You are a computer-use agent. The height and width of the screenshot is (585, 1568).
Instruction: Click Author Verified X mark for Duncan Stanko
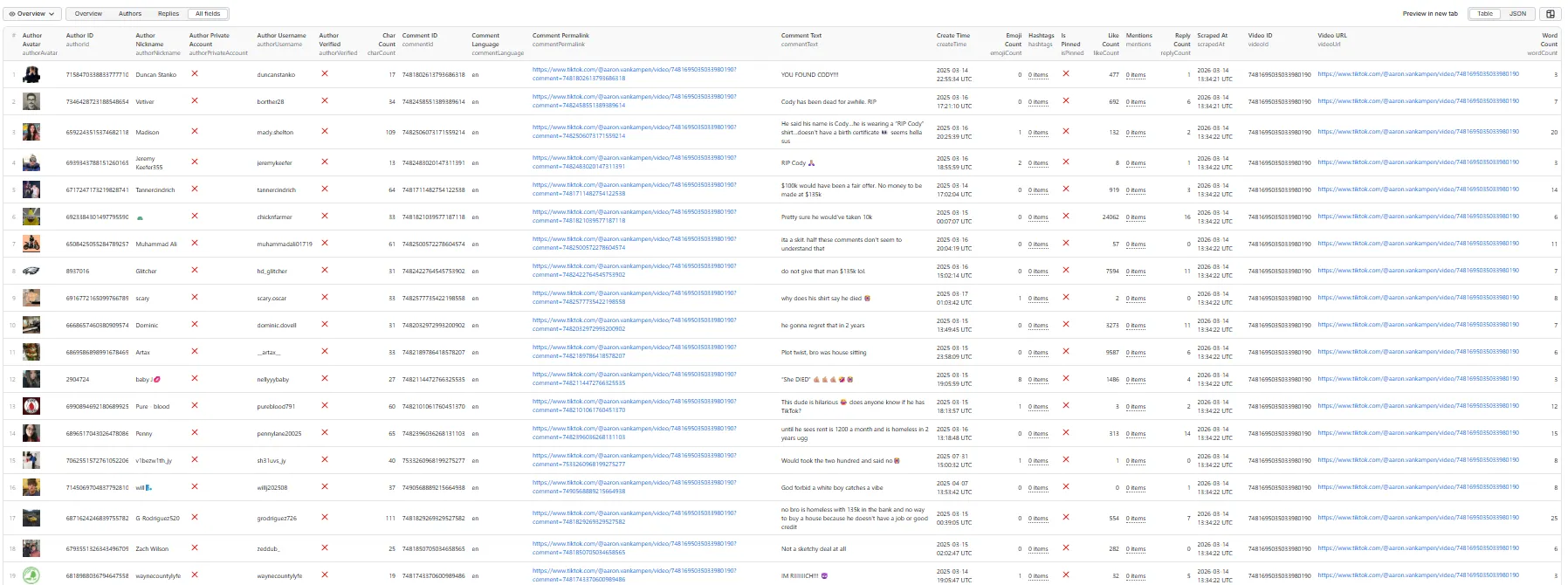[325, 73]
